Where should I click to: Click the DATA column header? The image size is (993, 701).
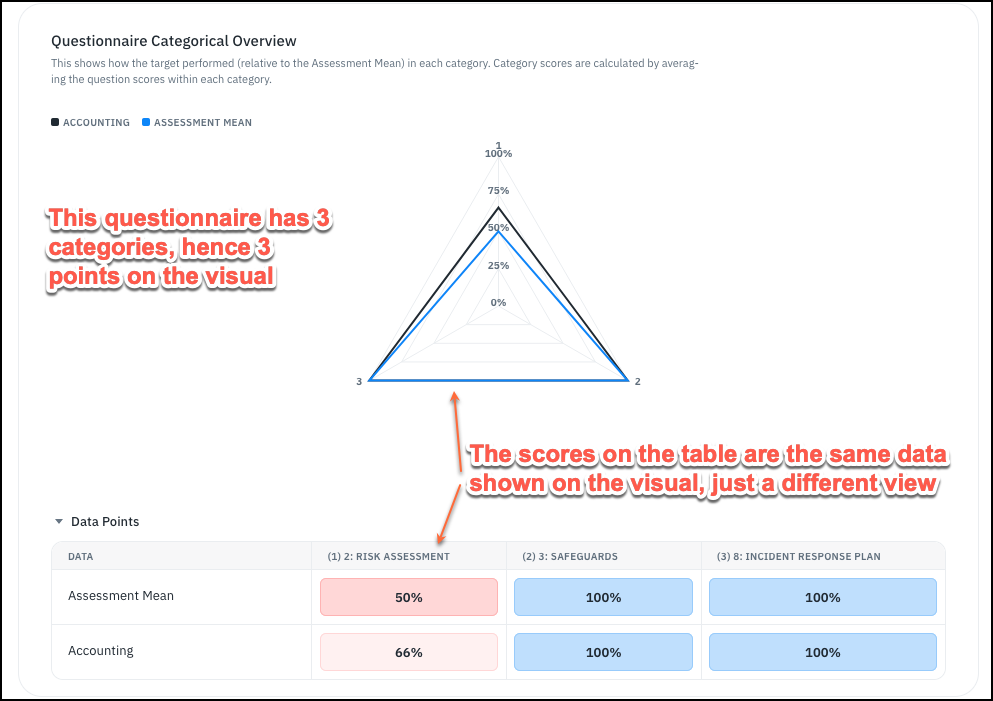point(80,557)
